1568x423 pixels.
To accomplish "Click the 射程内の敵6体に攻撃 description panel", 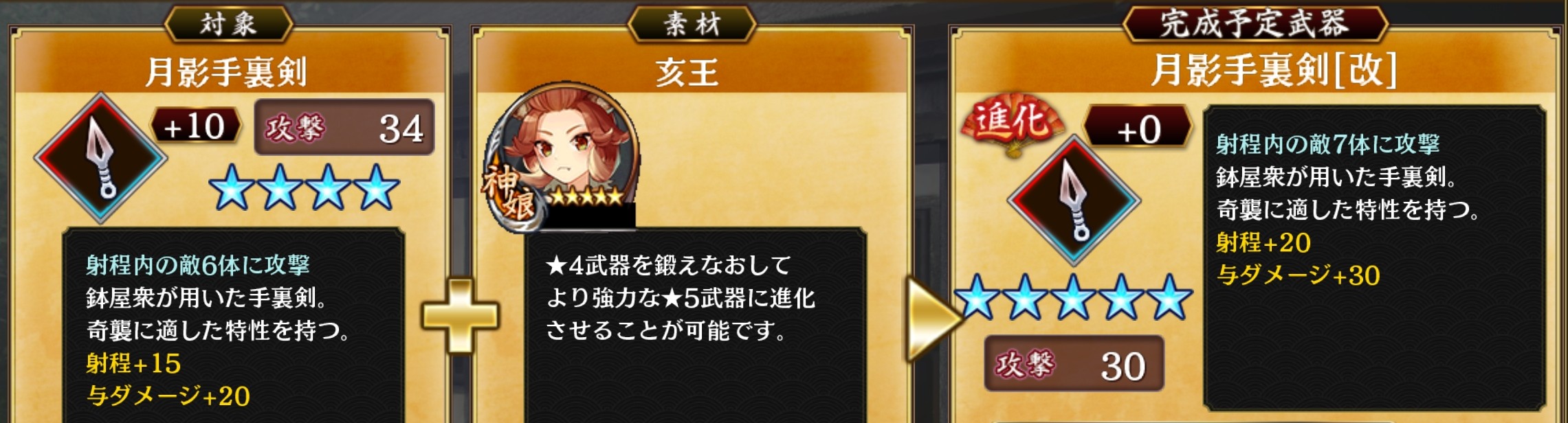I will click(x=234, y=325).
